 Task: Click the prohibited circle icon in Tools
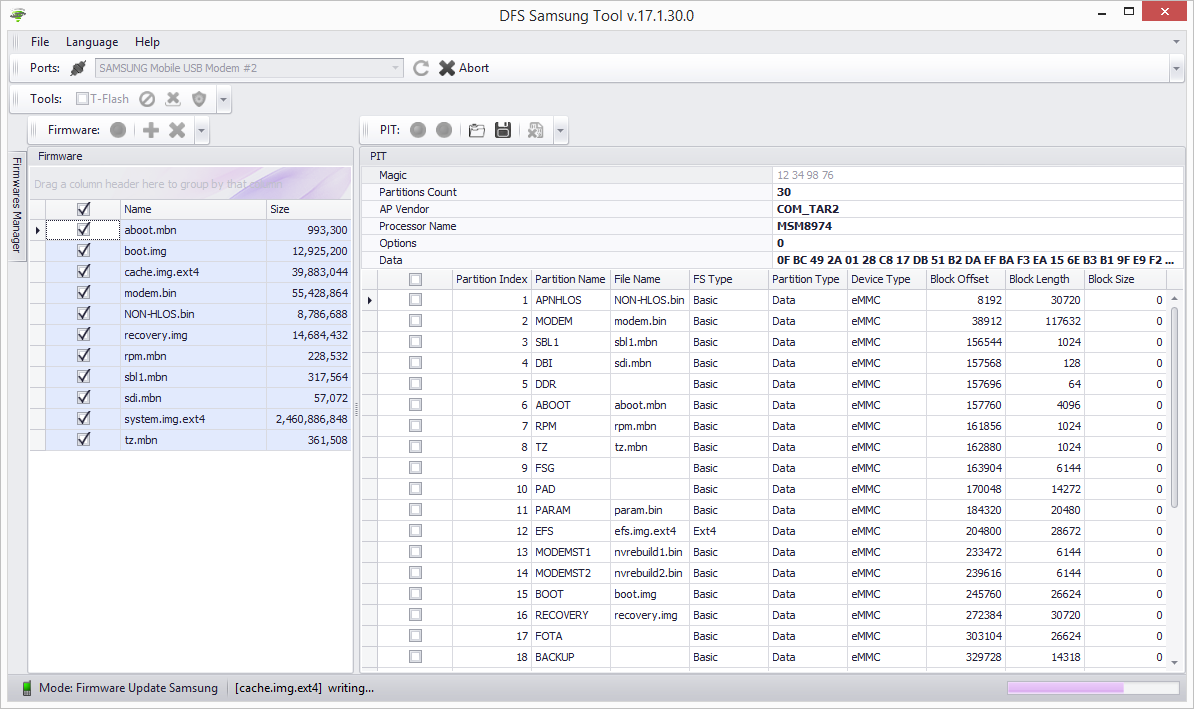coord(147,99)
